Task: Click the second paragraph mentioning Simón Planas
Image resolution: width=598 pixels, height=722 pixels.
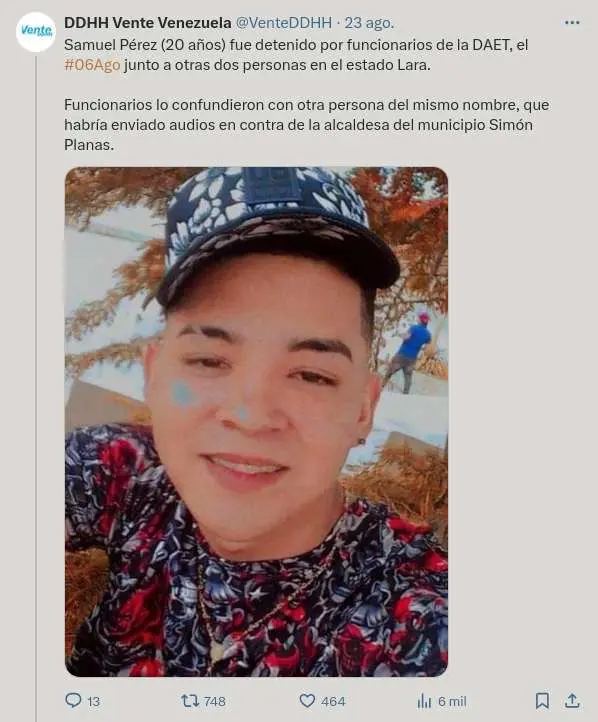Action: pyautogui.click(x=307, y=125)
